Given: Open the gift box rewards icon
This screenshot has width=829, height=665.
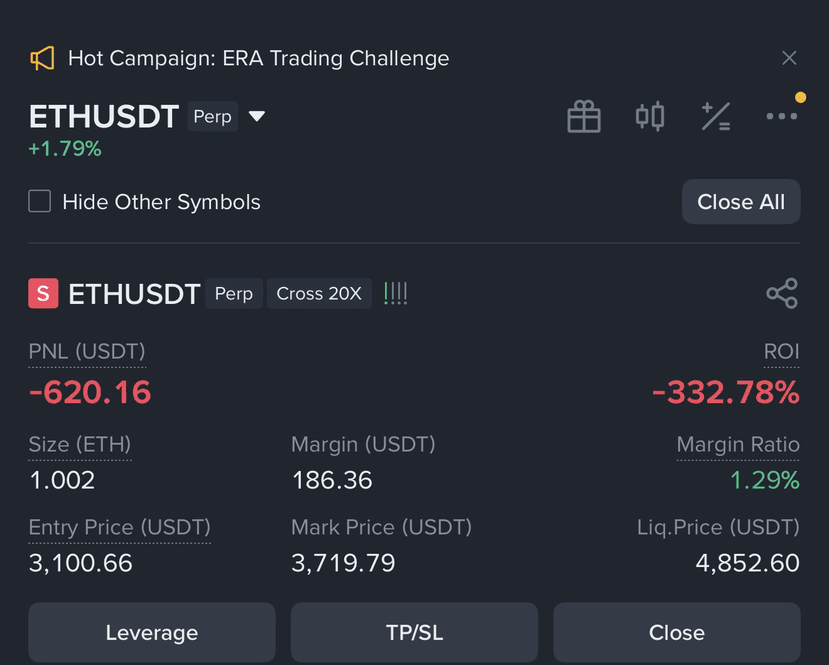Looking at the screenshot, I should (x=584, y=116).
